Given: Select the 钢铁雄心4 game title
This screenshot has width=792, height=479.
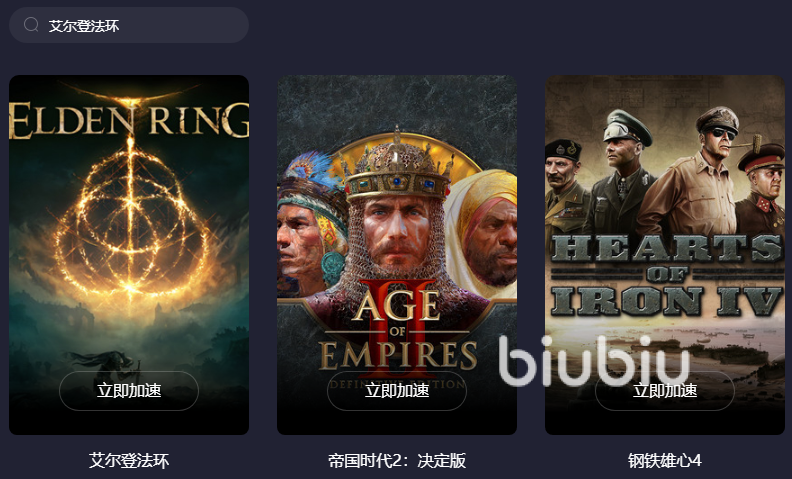Looking at the screenshot, I should click(665, 460).
